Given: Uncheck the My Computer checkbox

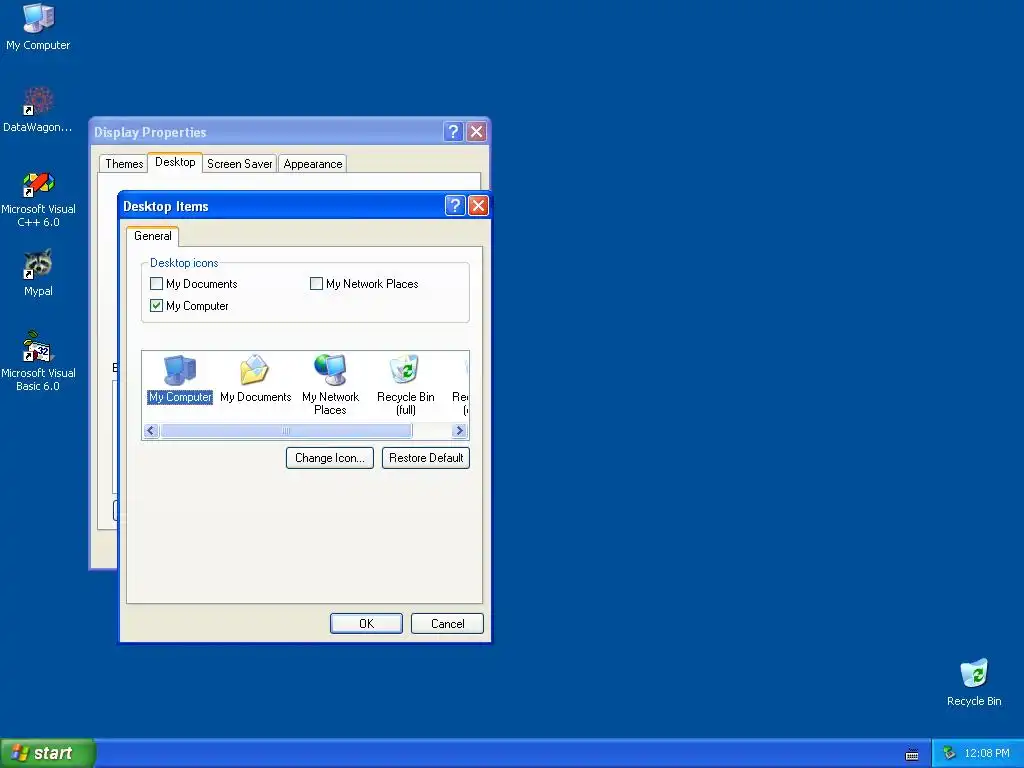Looking at the screenshot, I should 156,305.
